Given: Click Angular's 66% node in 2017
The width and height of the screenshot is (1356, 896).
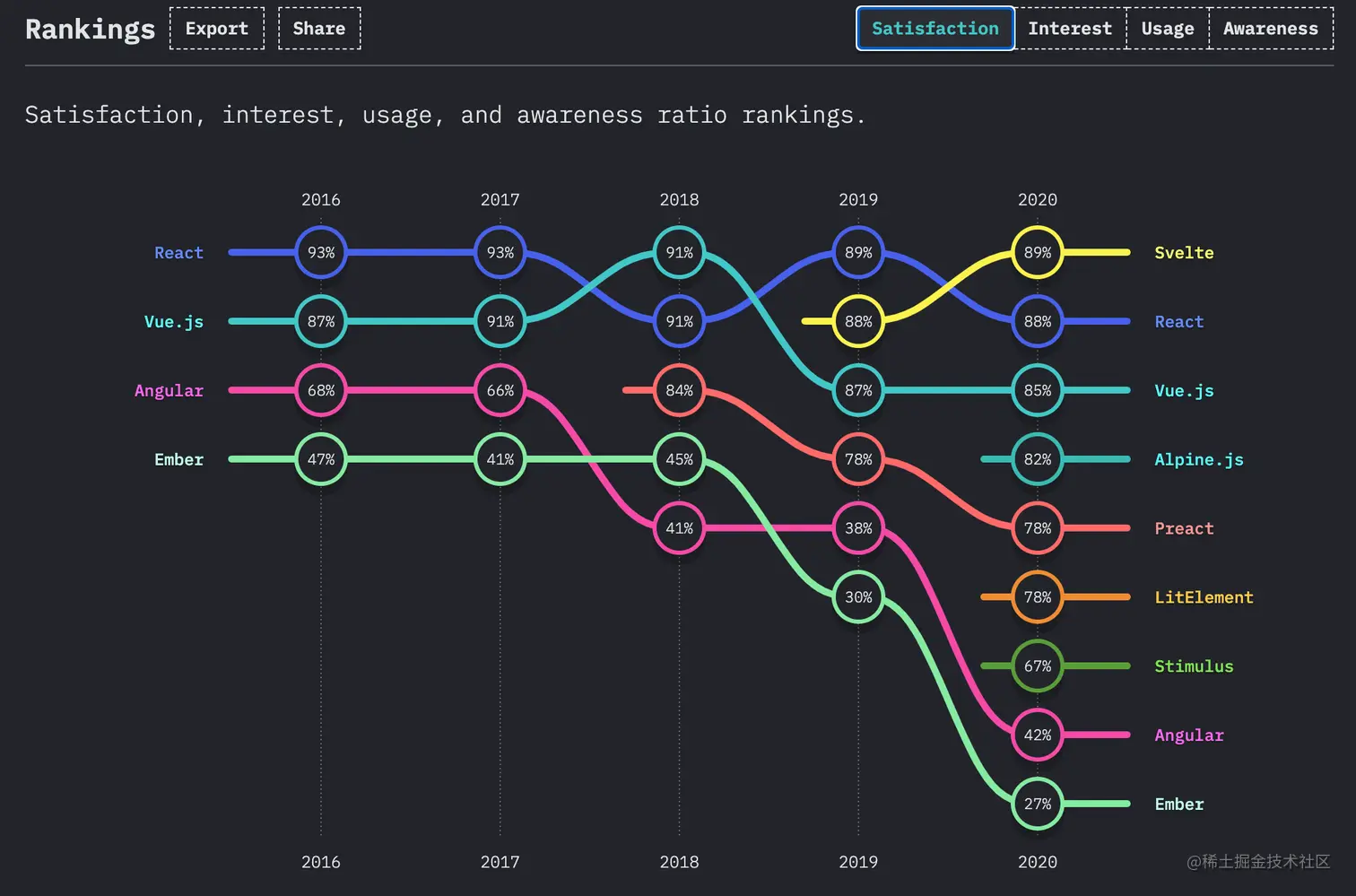Looking at the screenshot, I should pos(500,390).
